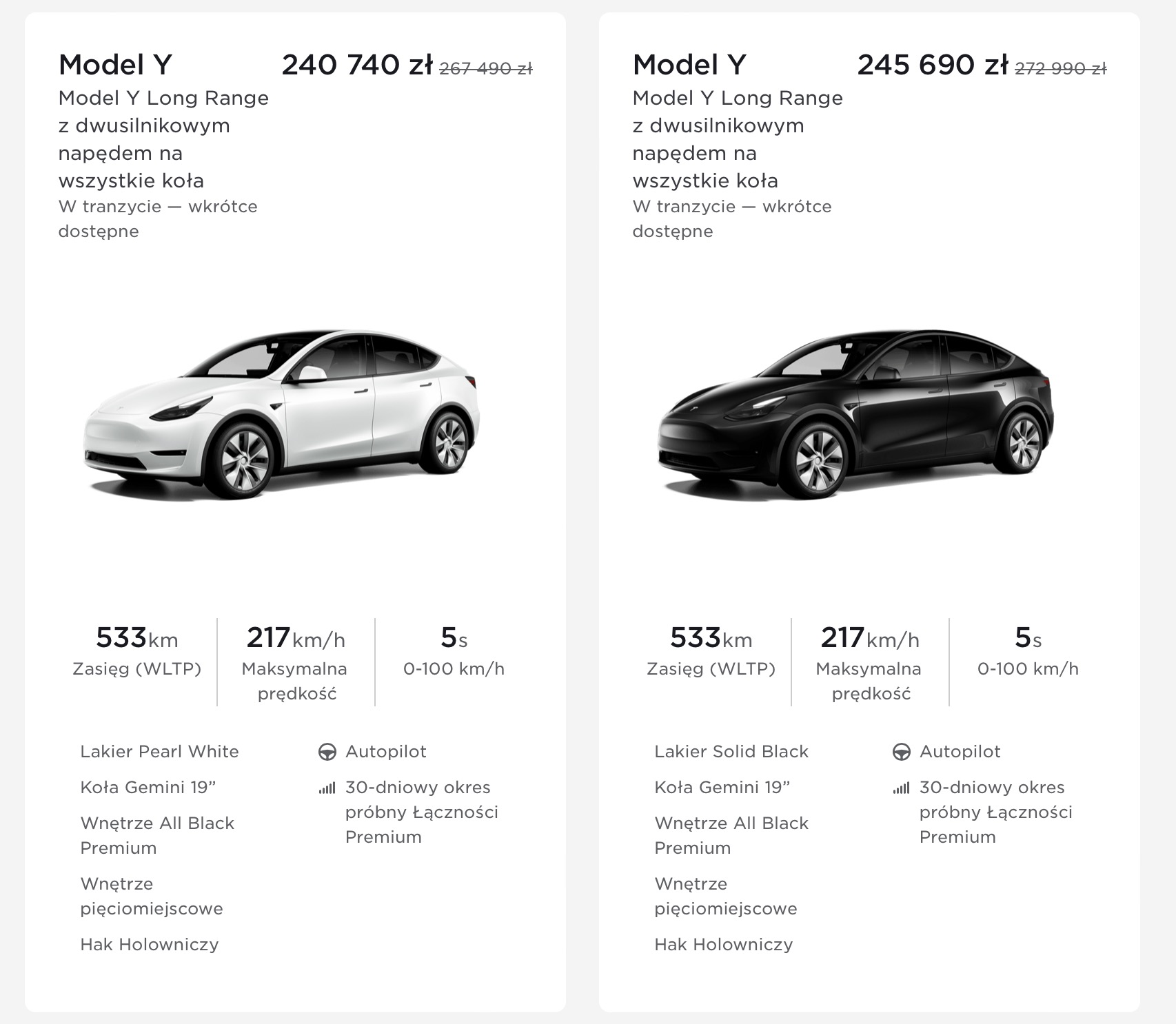Click Hak Holowniczy on the white car card
Screen dimensions: 1176x1024
(150, 945)
